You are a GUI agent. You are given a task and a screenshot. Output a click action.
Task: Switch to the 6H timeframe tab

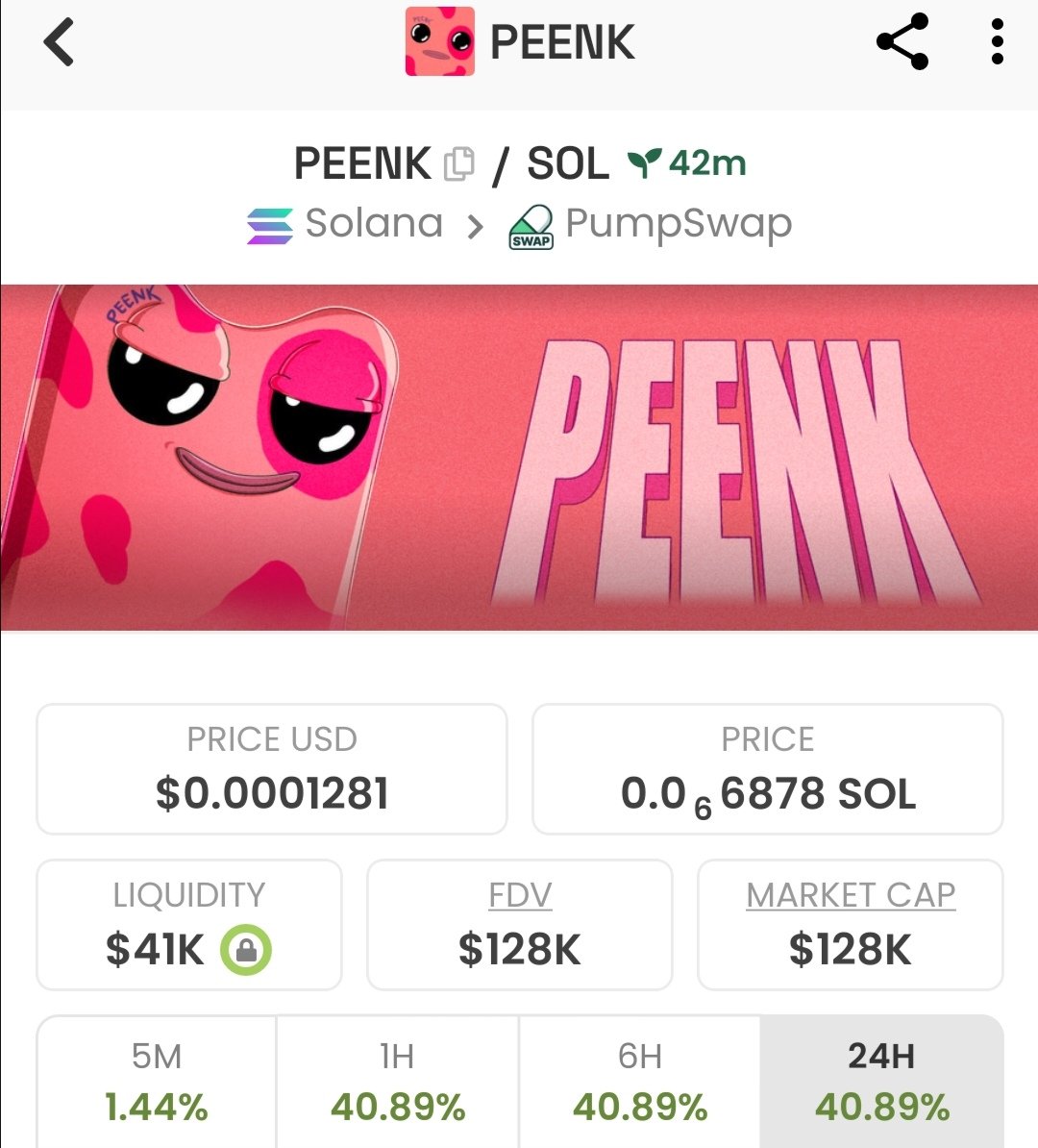(x=640, y=1082)
